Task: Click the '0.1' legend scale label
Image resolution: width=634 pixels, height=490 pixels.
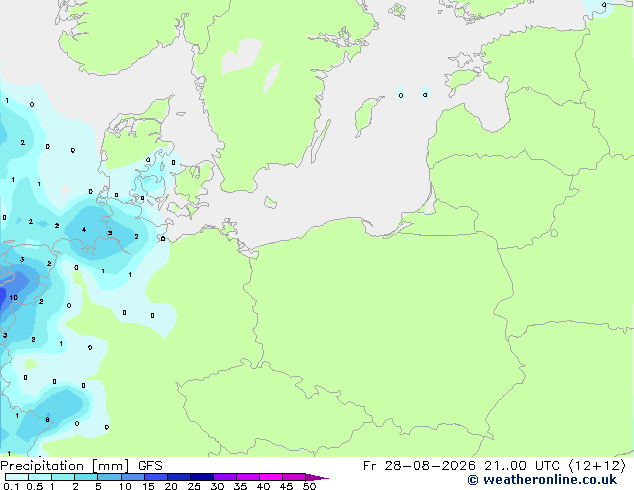Action: click(x=11, y=486)
